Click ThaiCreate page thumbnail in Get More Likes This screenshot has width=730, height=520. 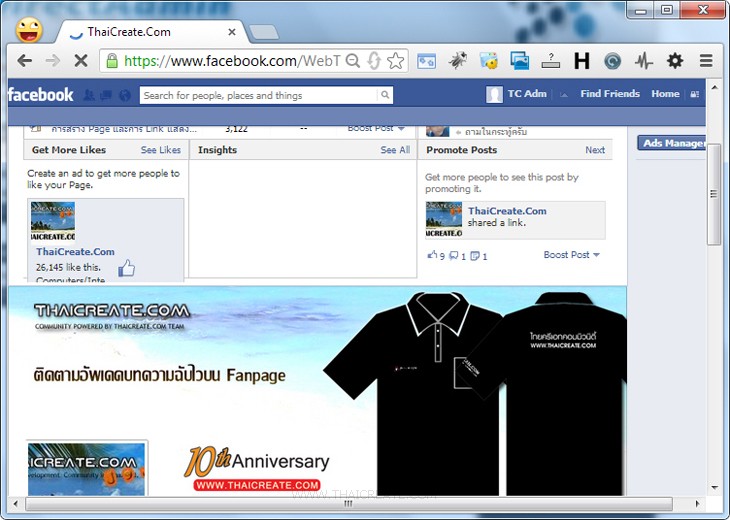click(x=53, y=222)
